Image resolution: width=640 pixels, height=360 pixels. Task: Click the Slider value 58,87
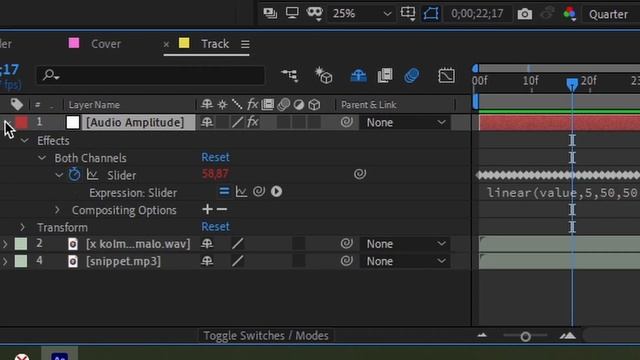(x=215, y=173)
